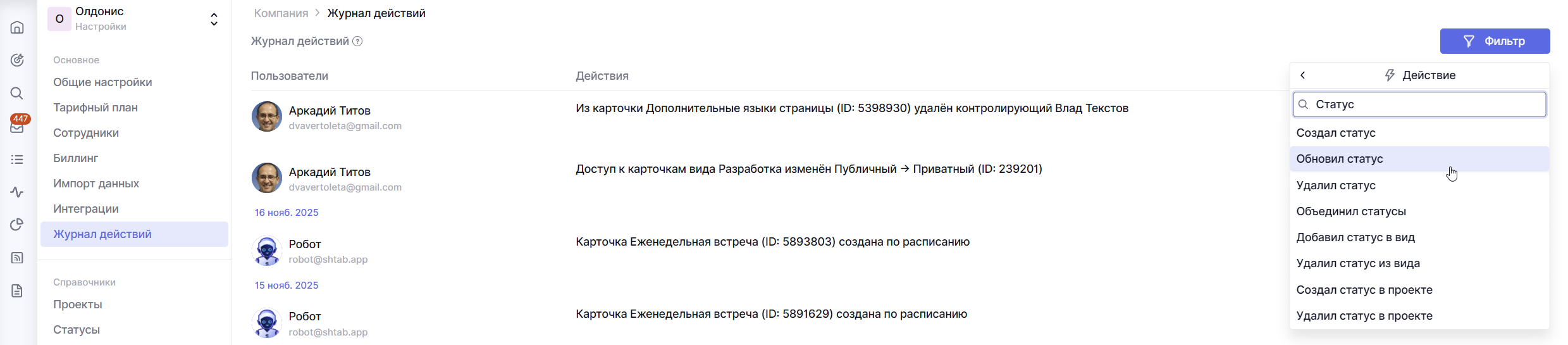The height and width of the screenshot is (345, 1568).
Task: Select 'Удалил статус из вида' option
Action: point(1358,263)
